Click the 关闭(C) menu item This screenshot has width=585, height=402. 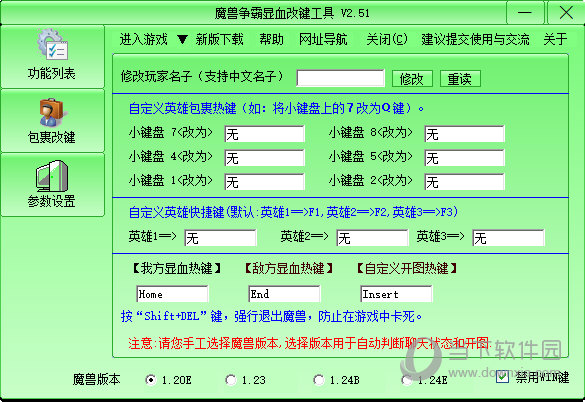(x=387, y=39)
